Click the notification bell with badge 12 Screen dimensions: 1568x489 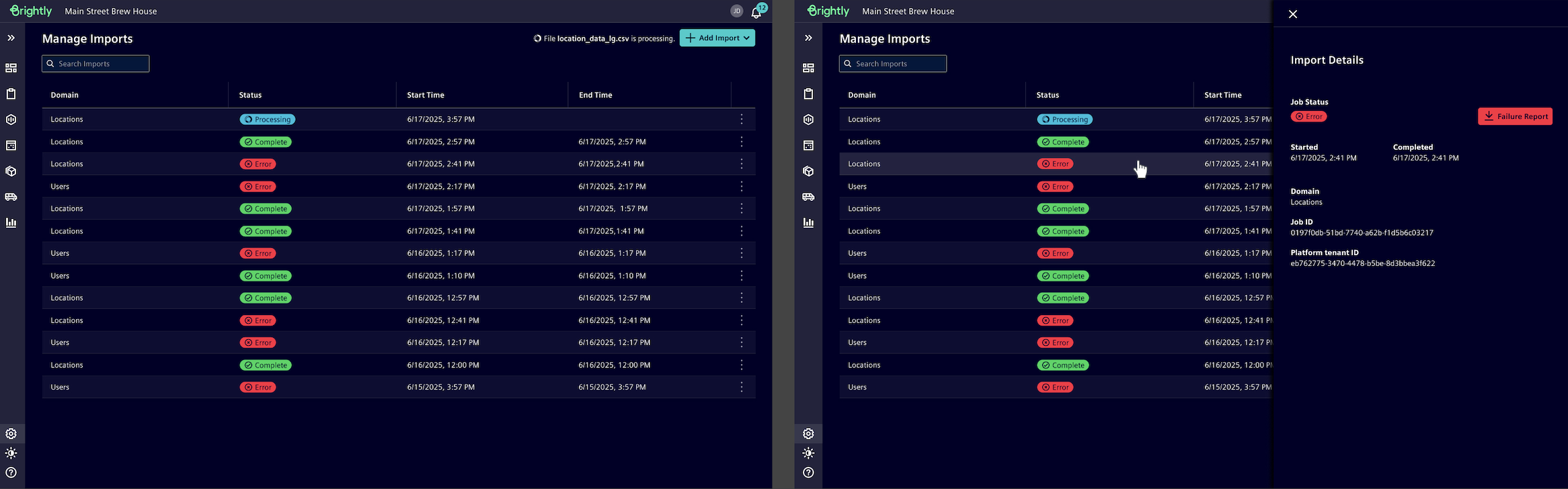pos(756,11)
